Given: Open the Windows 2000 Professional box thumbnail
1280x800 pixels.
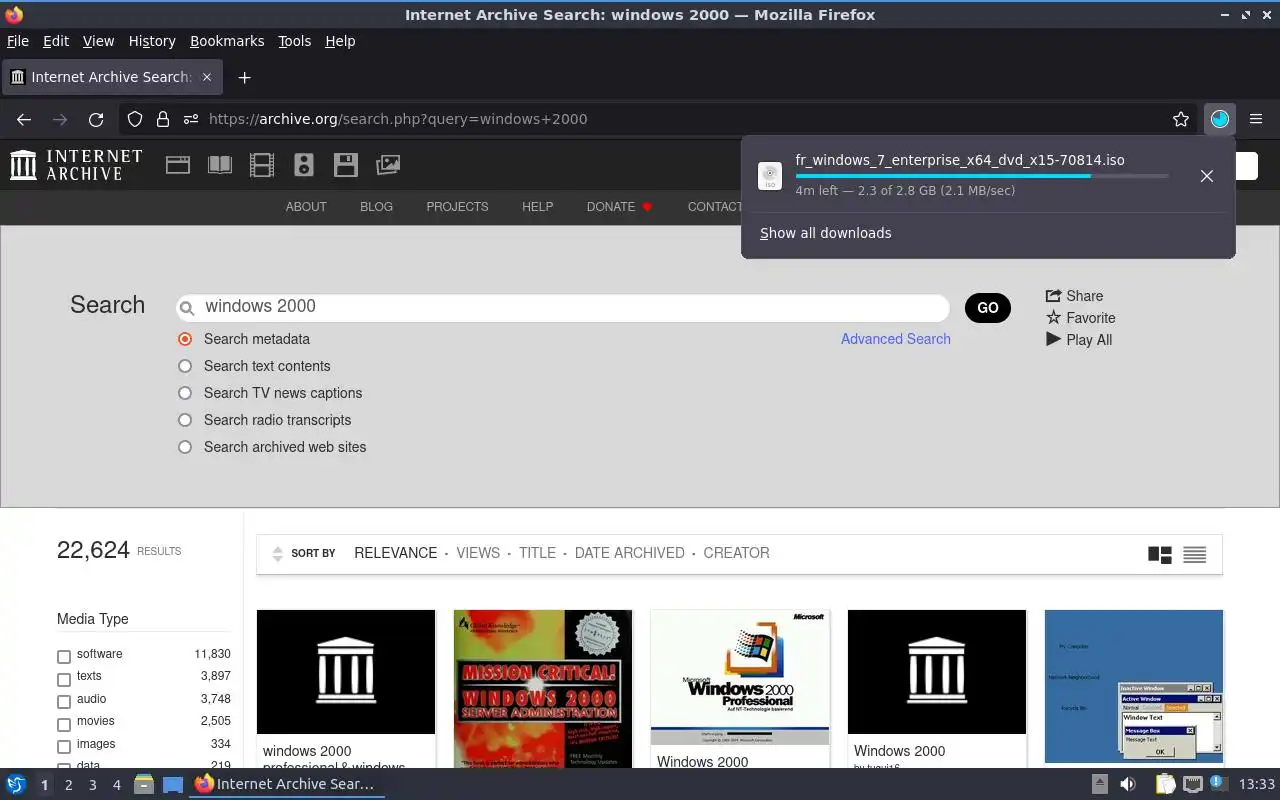Looking at the screenshot, I should click(740, 677).
